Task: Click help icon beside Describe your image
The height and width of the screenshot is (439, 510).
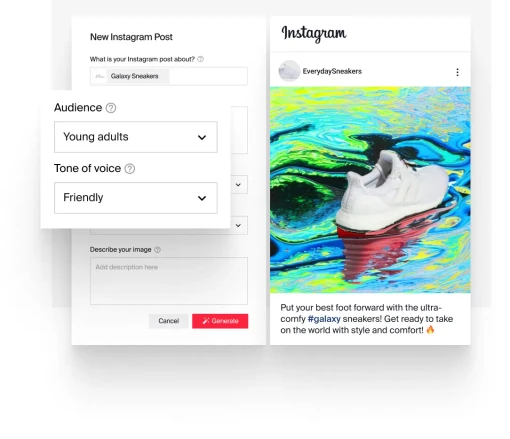Action: tap(157, 250)
